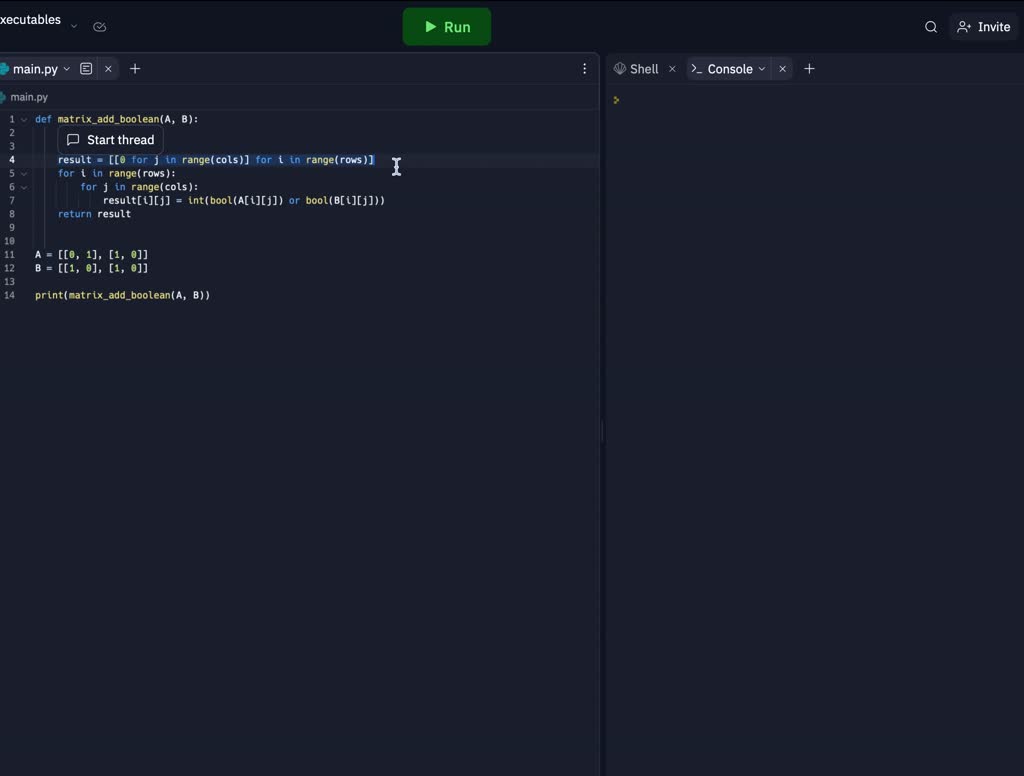The image size is (1024, 776).
Task: Click the print(matrix_add_boolean(A, B)) line
Action: point(123,295)
